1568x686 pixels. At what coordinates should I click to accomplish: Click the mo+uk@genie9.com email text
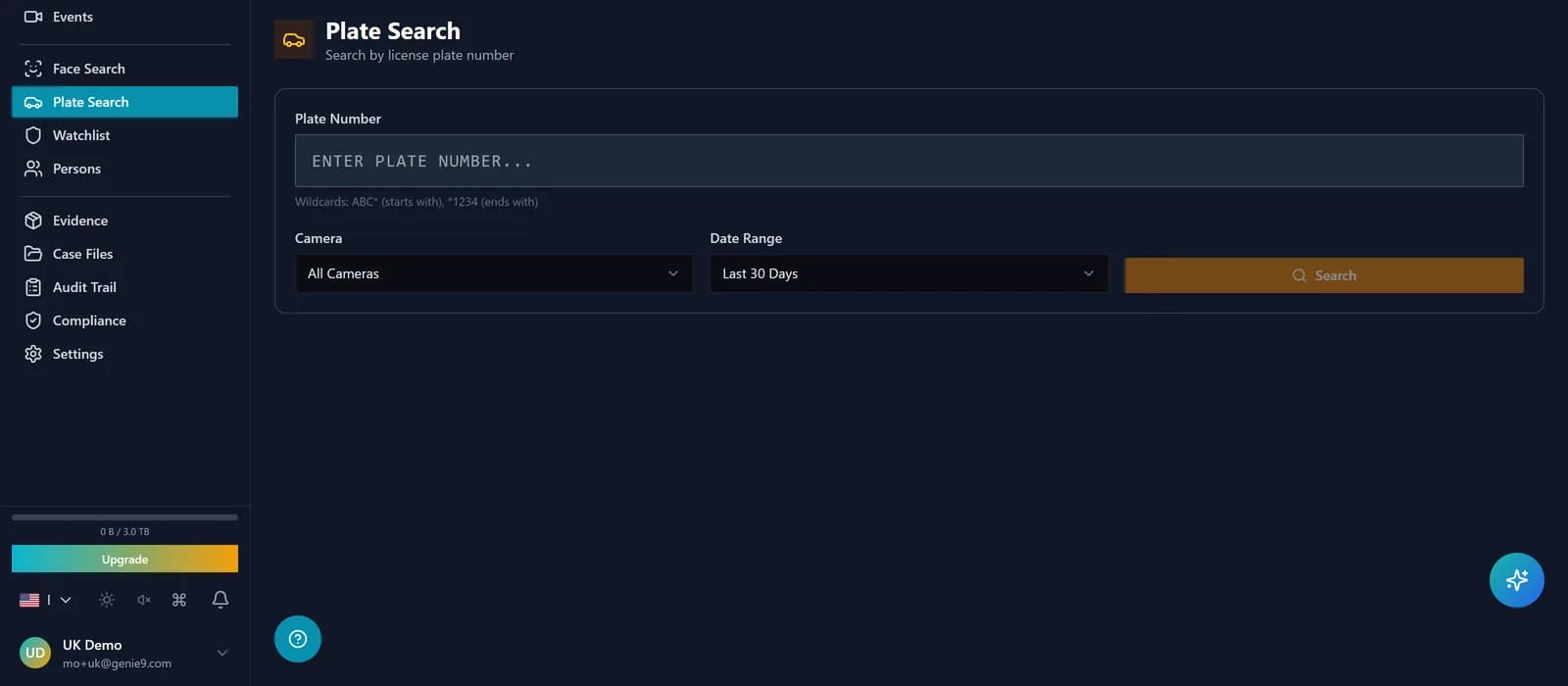pos(117,663)
